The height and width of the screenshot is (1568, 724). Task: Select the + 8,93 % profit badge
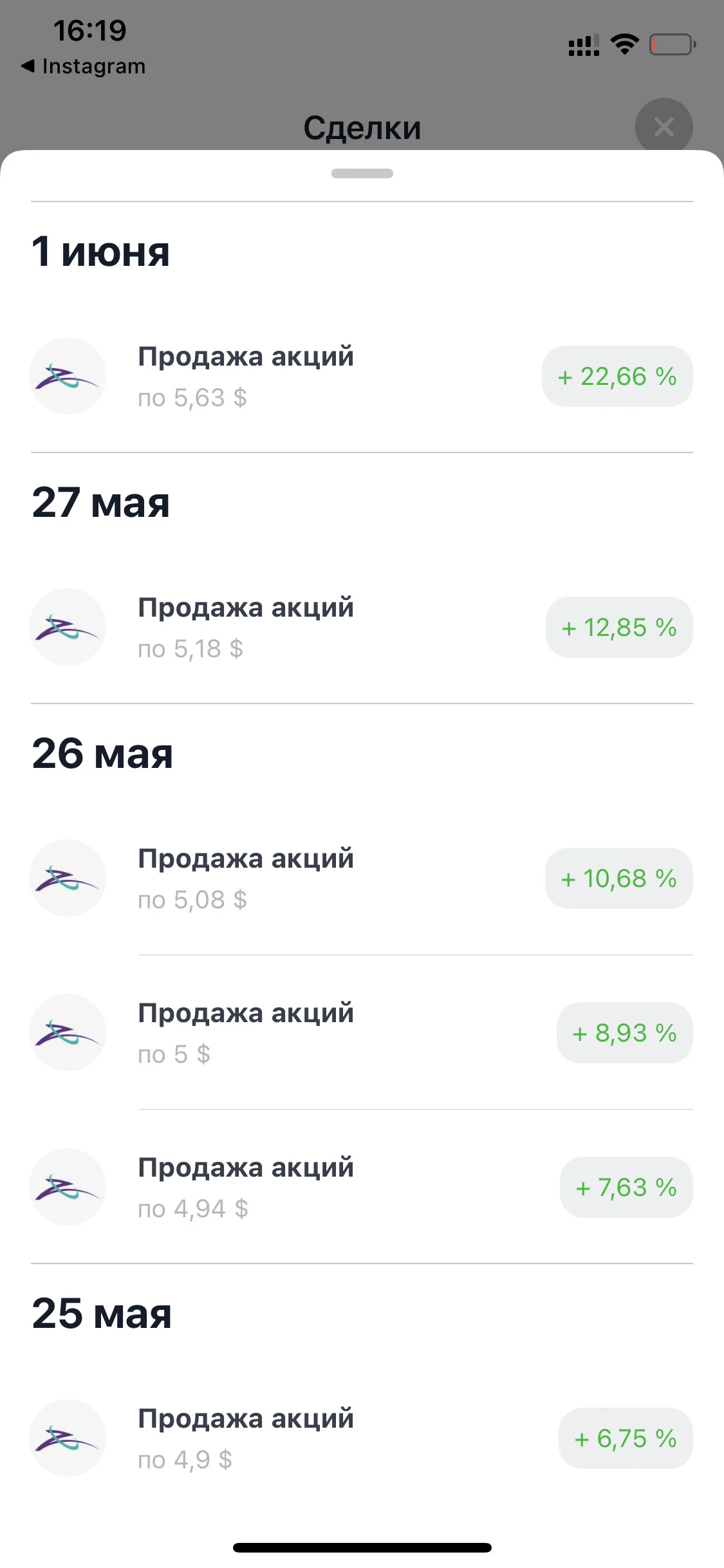pyautogui.click(x=625, y=1033)
